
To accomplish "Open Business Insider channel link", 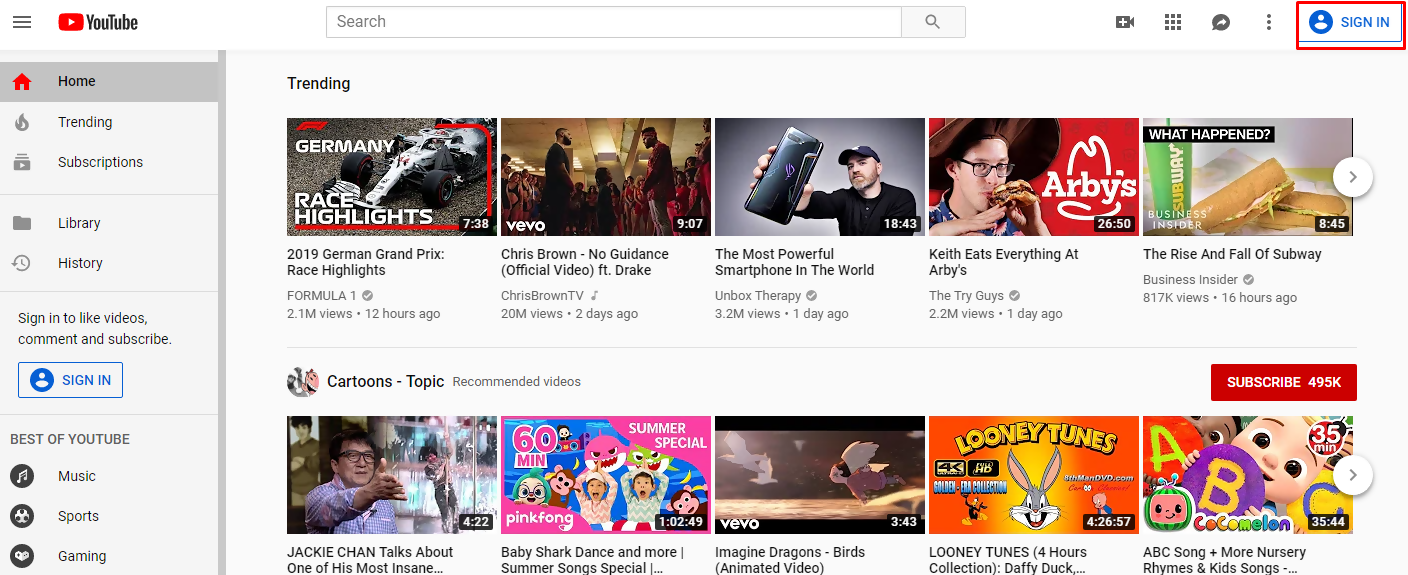I will point(1190,280).
